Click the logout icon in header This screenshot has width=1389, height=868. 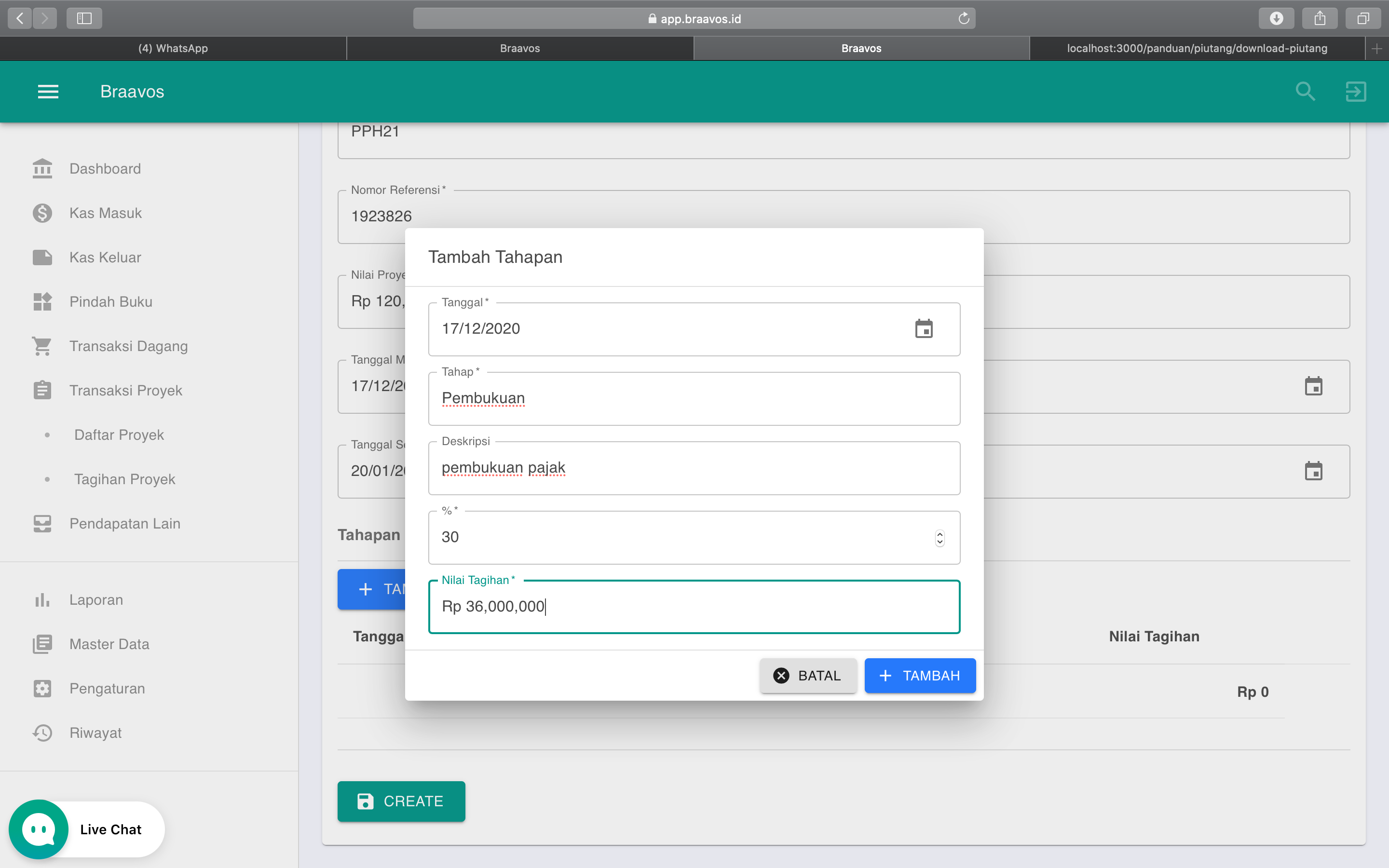tap(1356, 92)
